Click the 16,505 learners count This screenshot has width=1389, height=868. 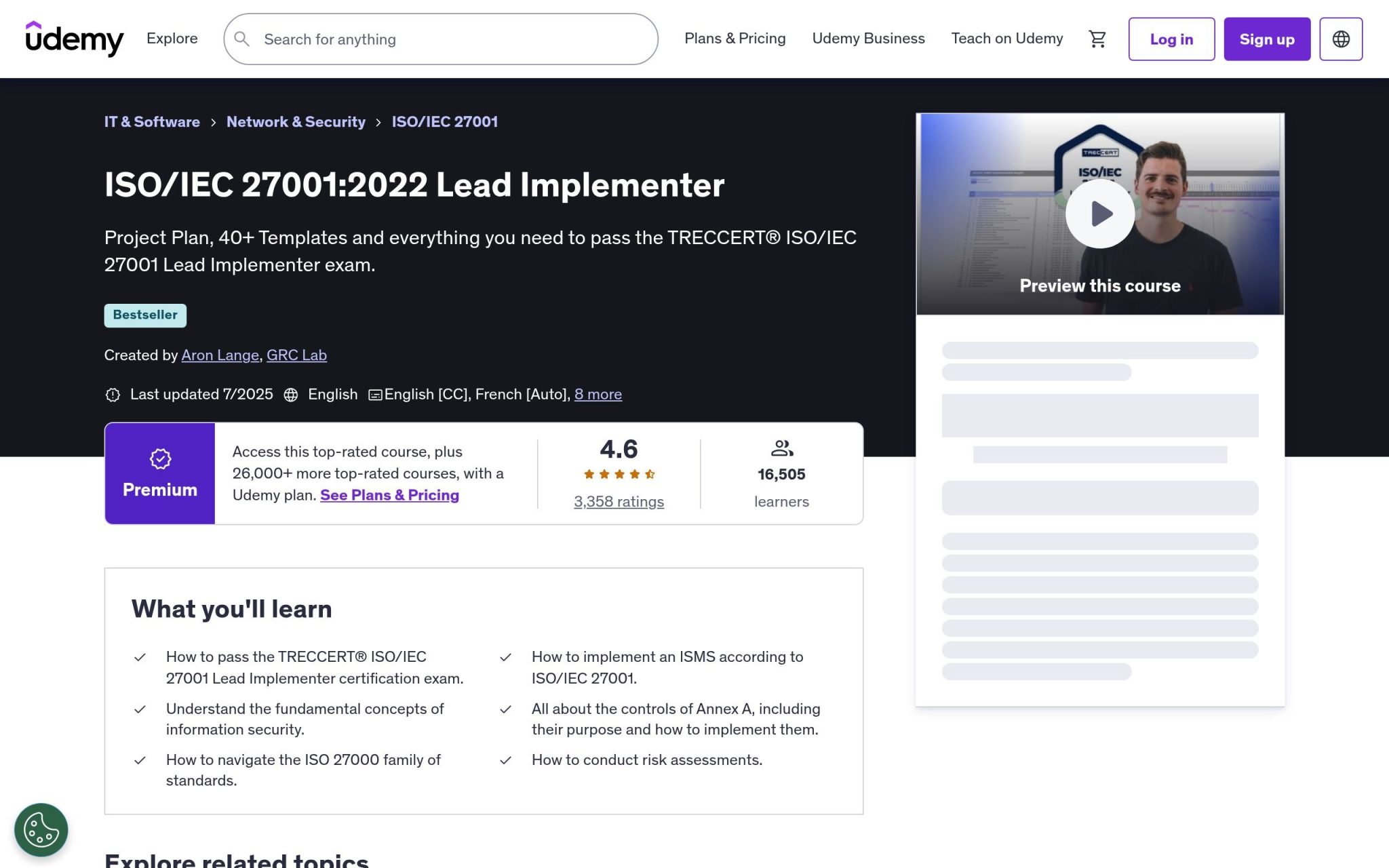pos(781,475)
